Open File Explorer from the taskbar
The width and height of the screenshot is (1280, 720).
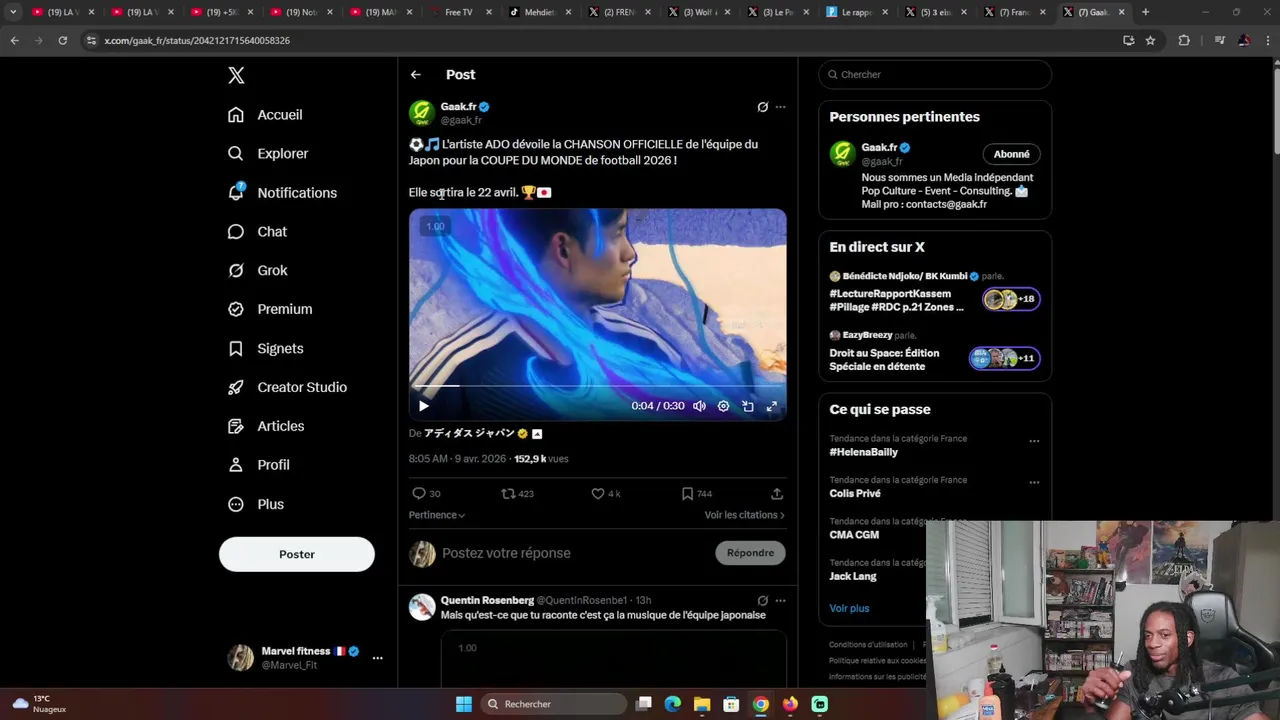click(702, 704)
